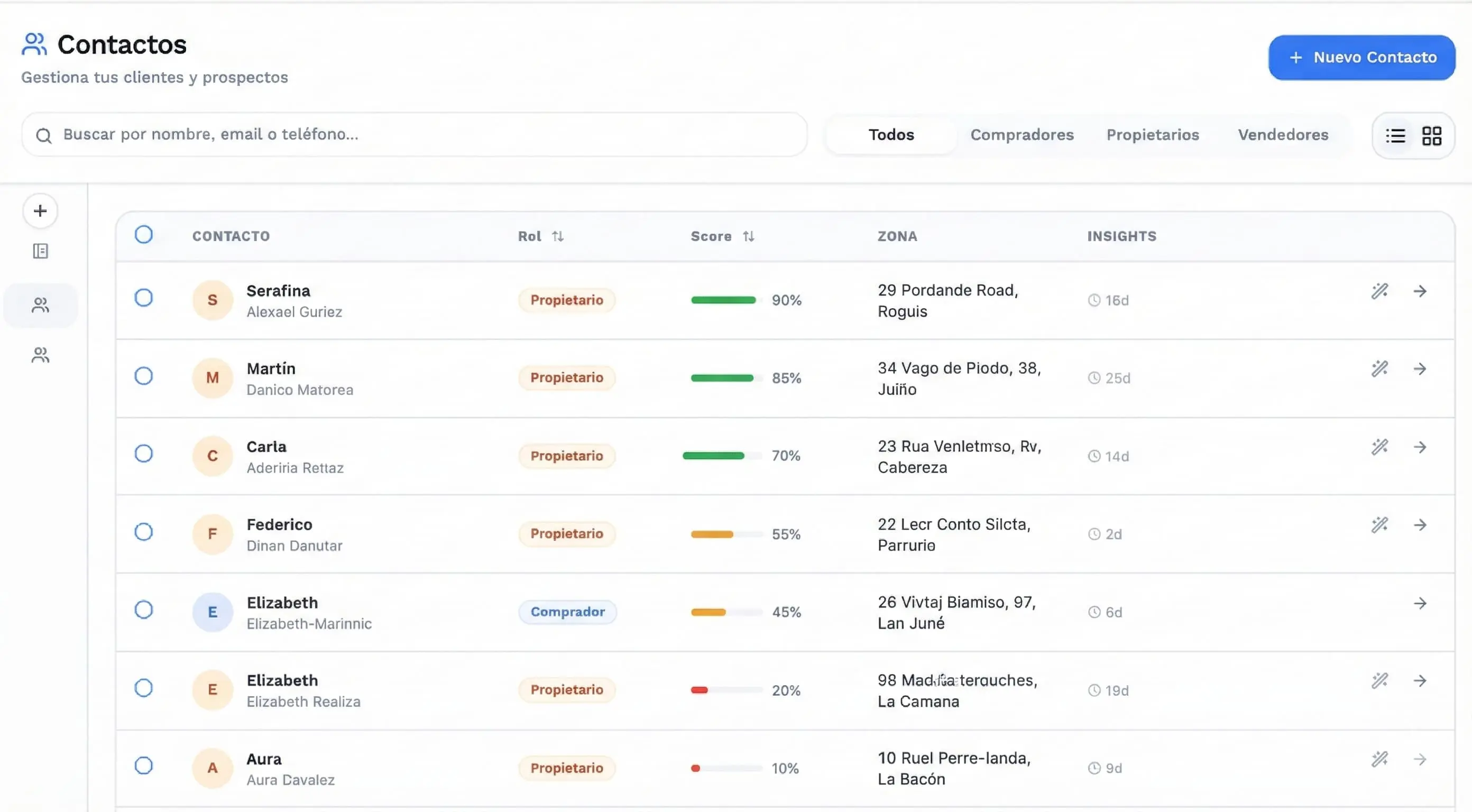Expand Federico's row with the right arrow
Image resolution: width=1472 pixels, height=812 pixels.
[1421, 525]
